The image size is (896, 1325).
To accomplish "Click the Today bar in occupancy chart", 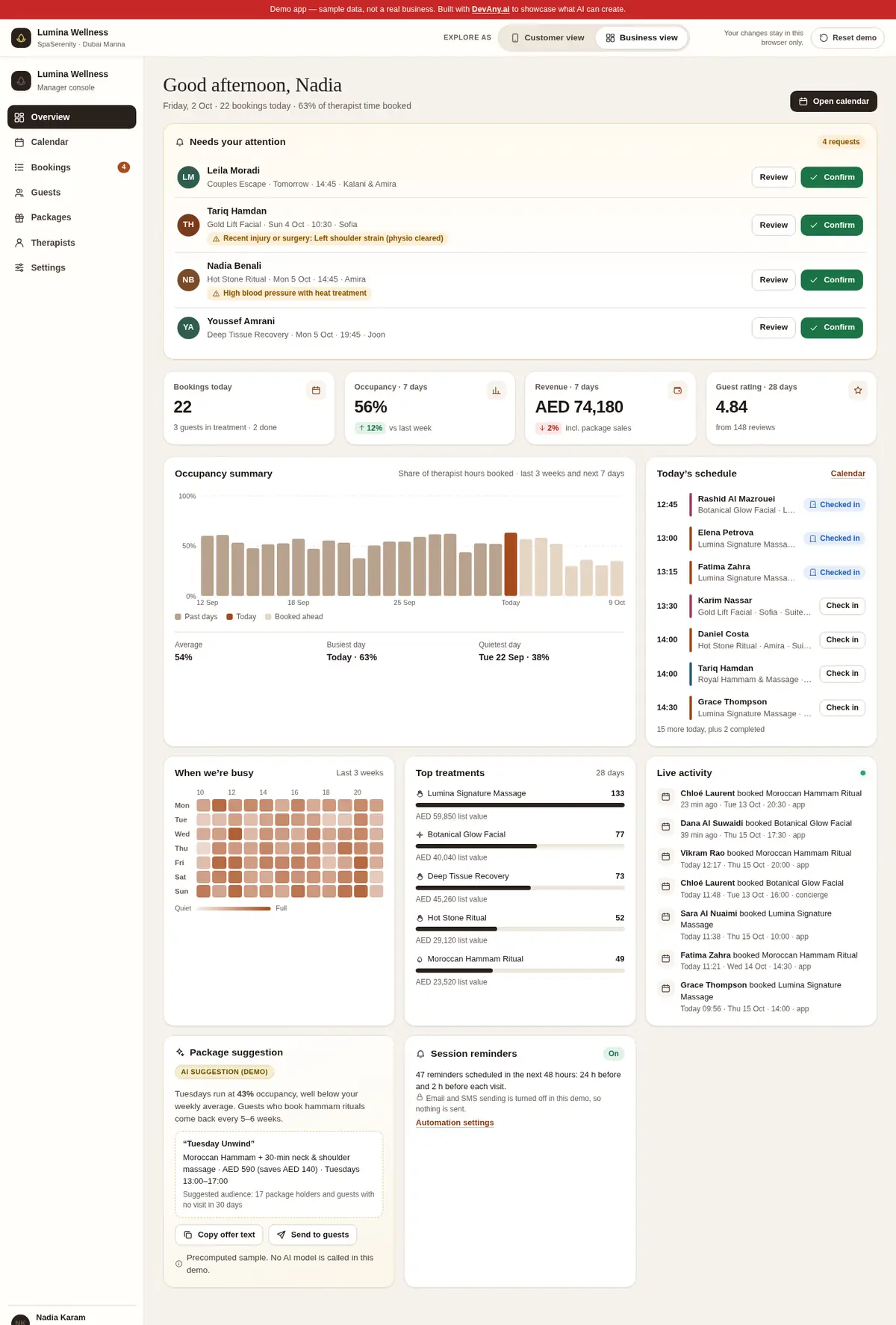I will (511, 564).
